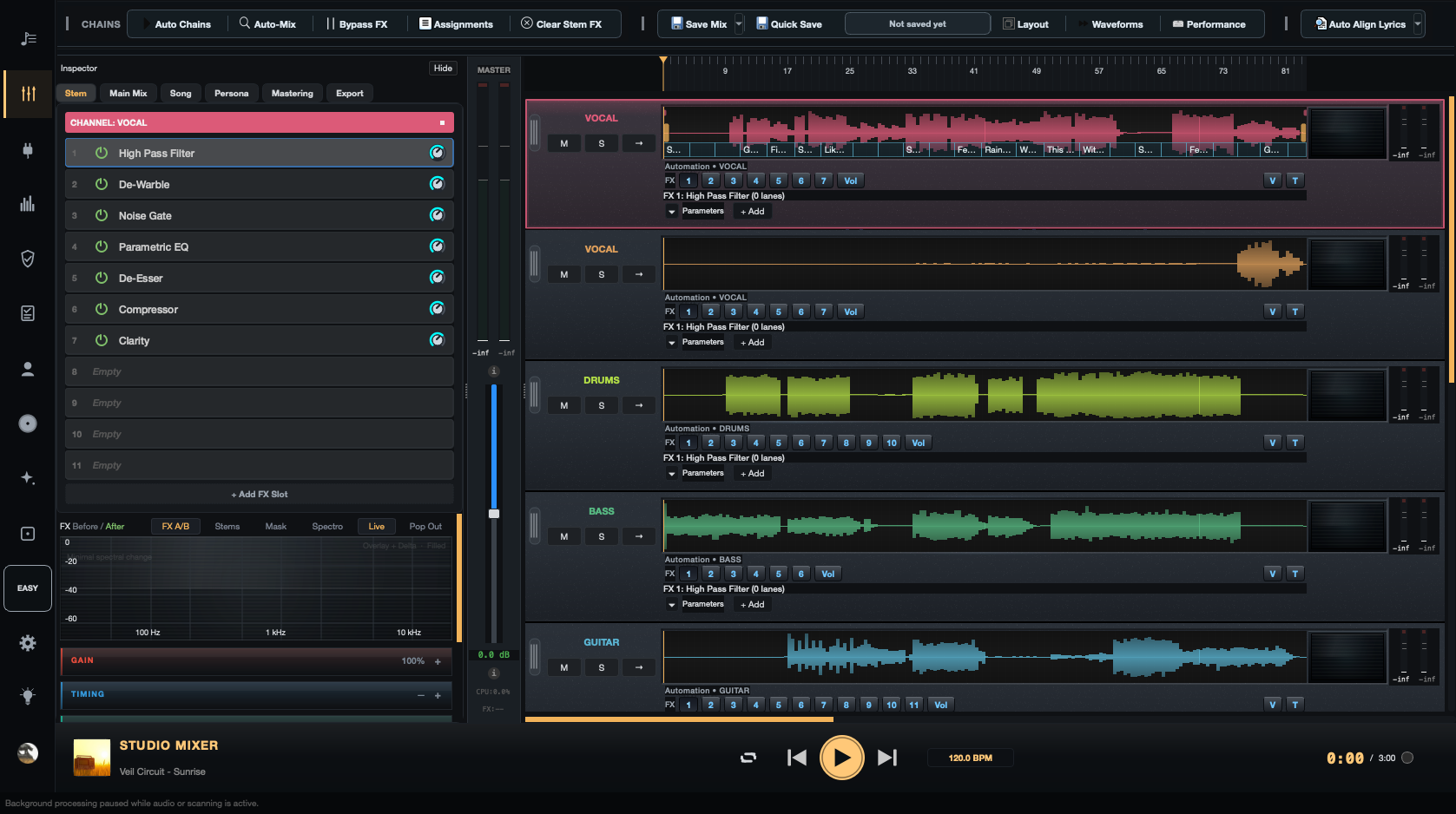This screenshot has width=1456, height=814.
Task: Open Auto Align Lyrics dropdown arrow
Action: click(1418, 24)
